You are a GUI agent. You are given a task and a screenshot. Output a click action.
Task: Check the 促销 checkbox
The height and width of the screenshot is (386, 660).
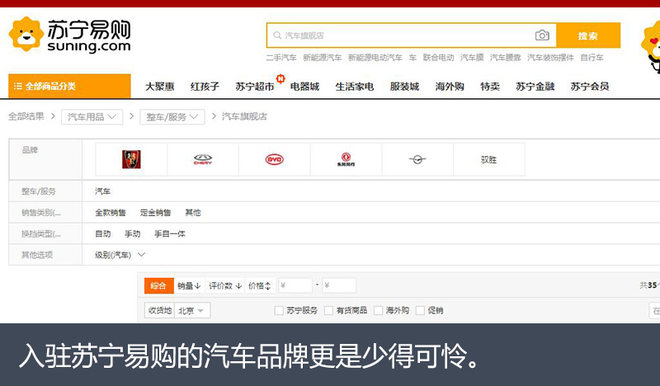coord(420,311)
